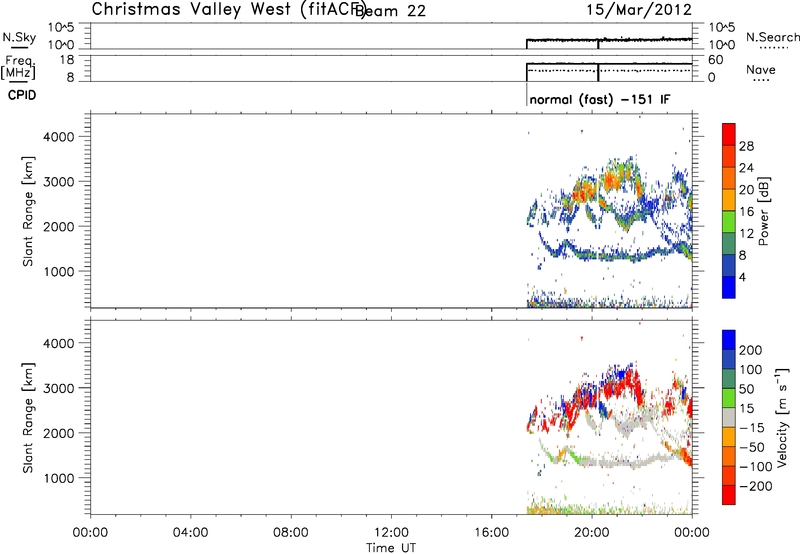Click the '08:00' time axis tick label
Screen dimensions: 800x554
(x=291, y=533)
